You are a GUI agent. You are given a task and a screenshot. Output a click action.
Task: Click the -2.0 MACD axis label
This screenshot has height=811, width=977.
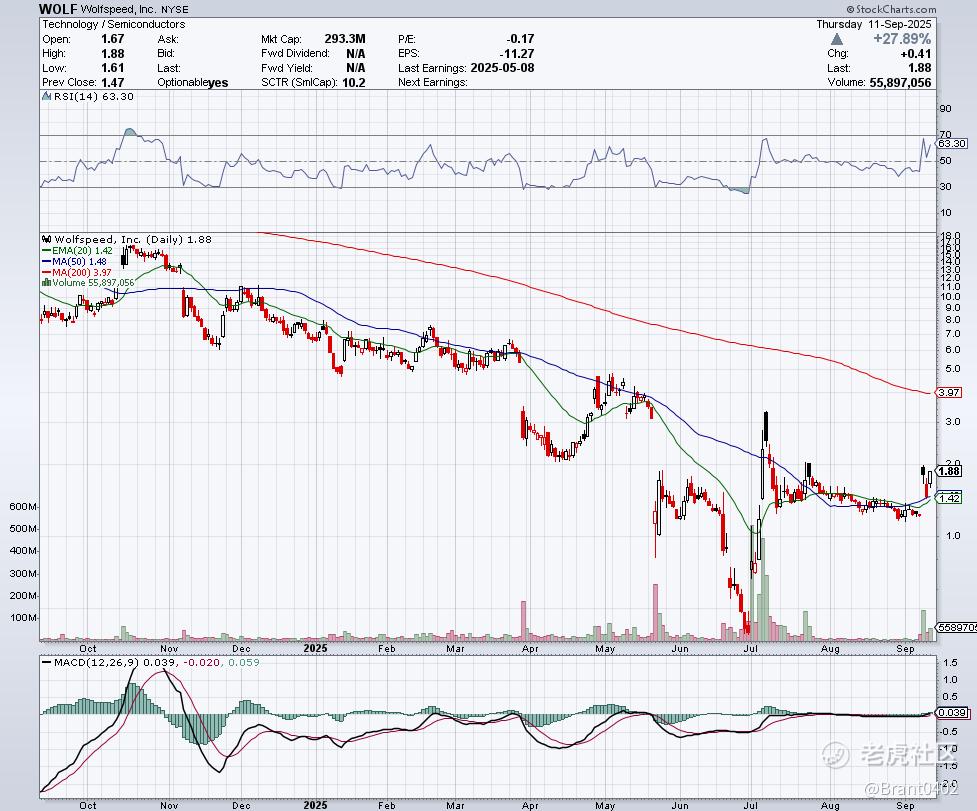point(950,783)
